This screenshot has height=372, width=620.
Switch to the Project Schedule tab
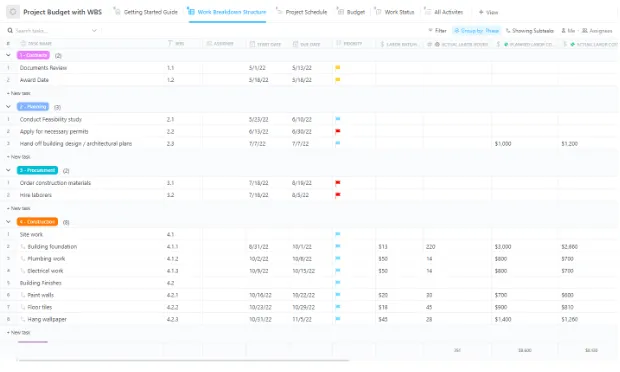coord(302,12)
